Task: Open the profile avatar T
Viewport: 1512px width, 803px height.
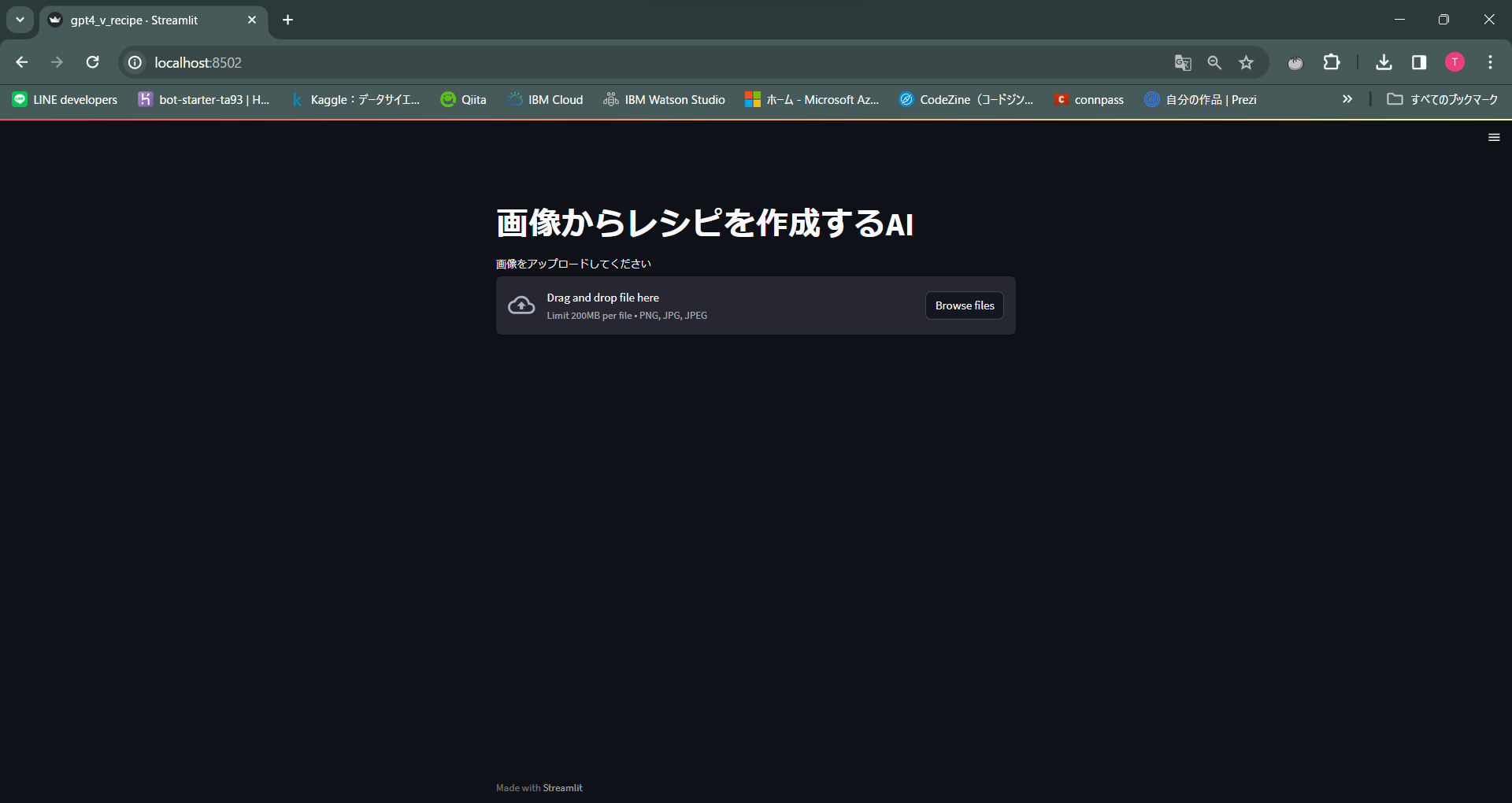Action: click(1455, 62)
